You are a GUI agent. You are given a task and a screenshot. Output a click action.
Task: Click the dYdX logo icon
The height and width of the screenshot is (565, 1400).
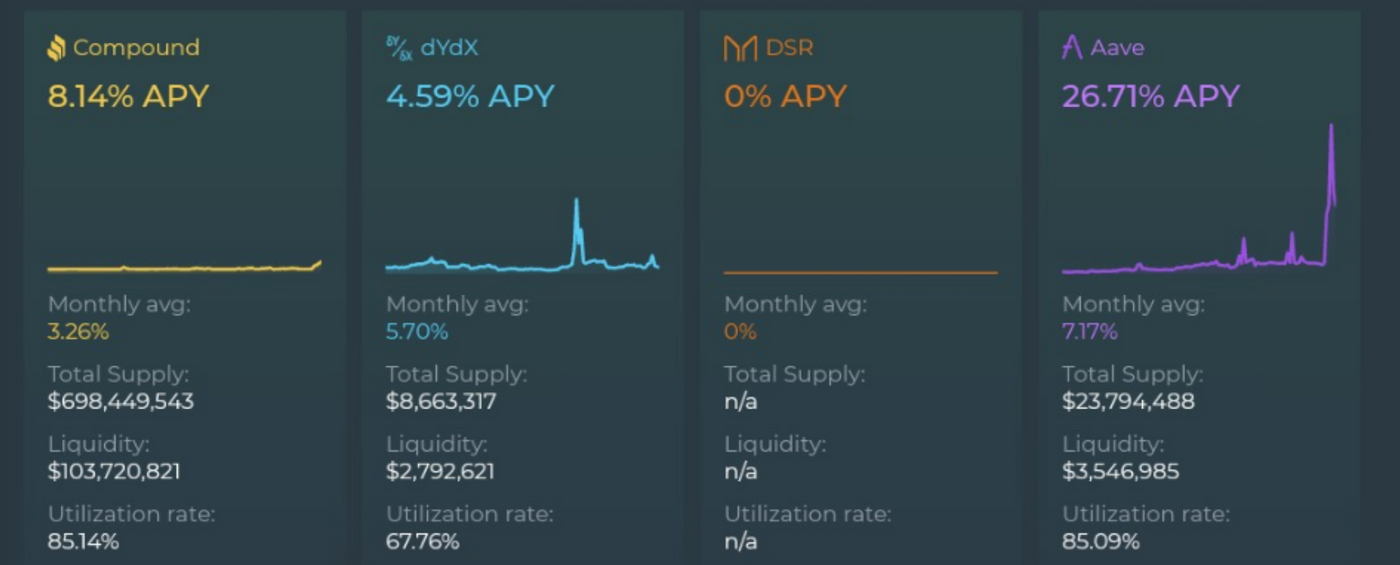tap(399, 48)
